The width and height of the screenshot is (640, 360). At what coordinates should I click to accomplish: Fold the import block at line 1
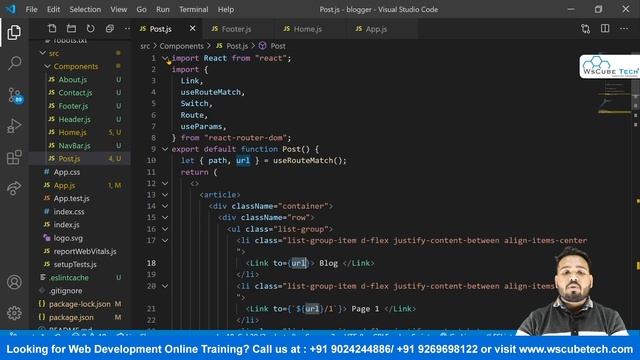[x=165, y=58]
